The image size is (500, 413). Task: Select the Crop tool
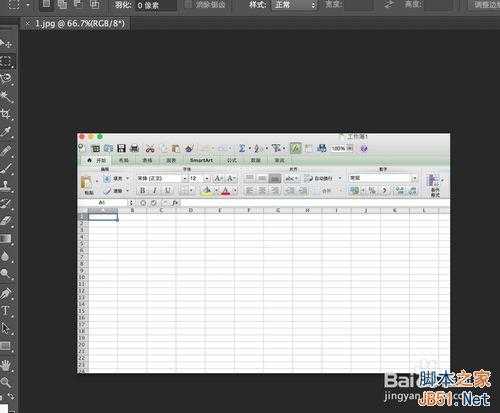6,114
